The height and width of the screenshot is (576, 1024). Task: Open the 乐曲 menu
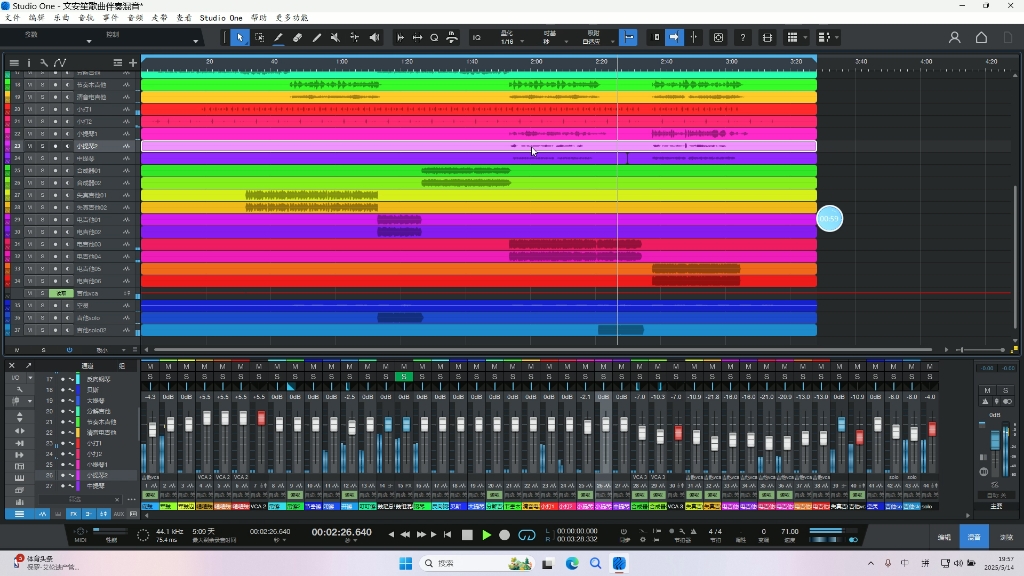(61, 18)
